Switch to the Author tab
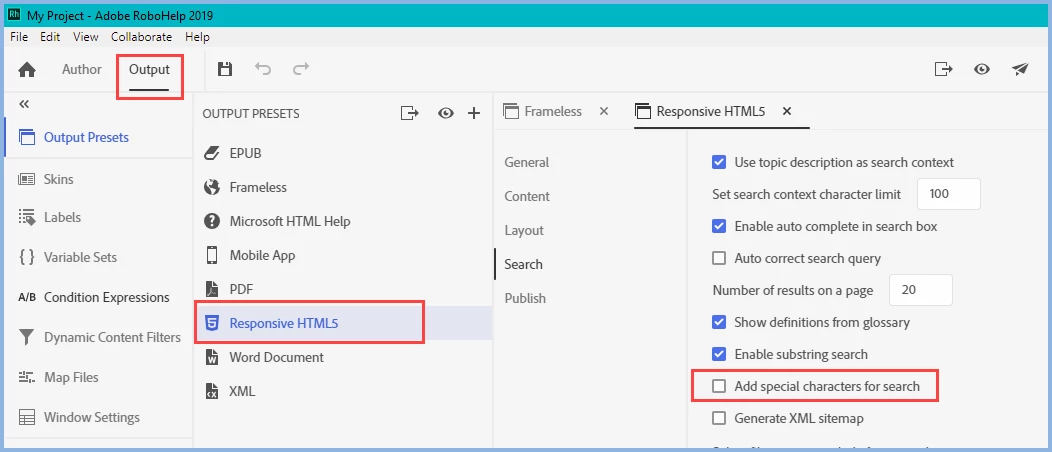1052x452 pixels. 82,69
